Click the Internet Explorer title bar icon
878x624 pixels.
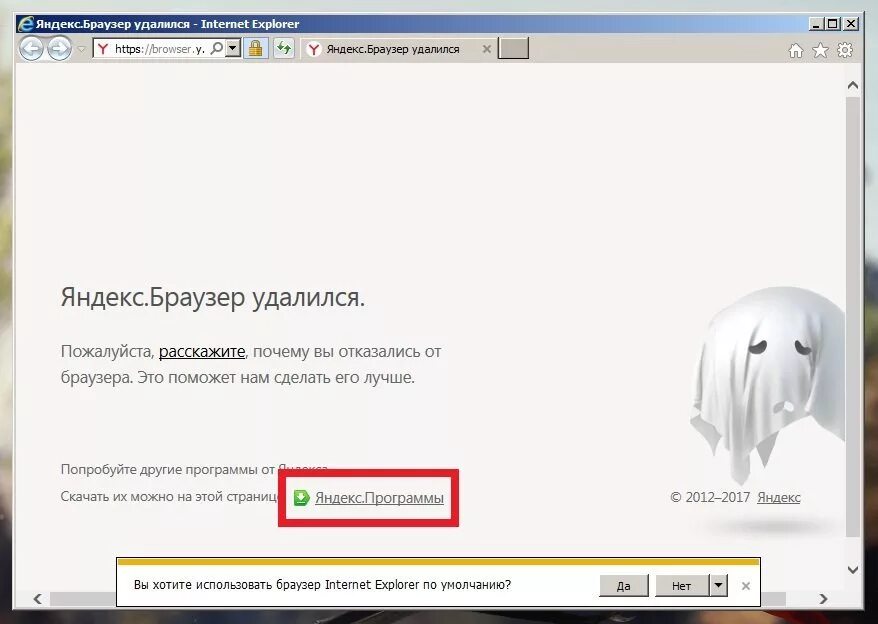pyautogui.click(x=25, y=24)
